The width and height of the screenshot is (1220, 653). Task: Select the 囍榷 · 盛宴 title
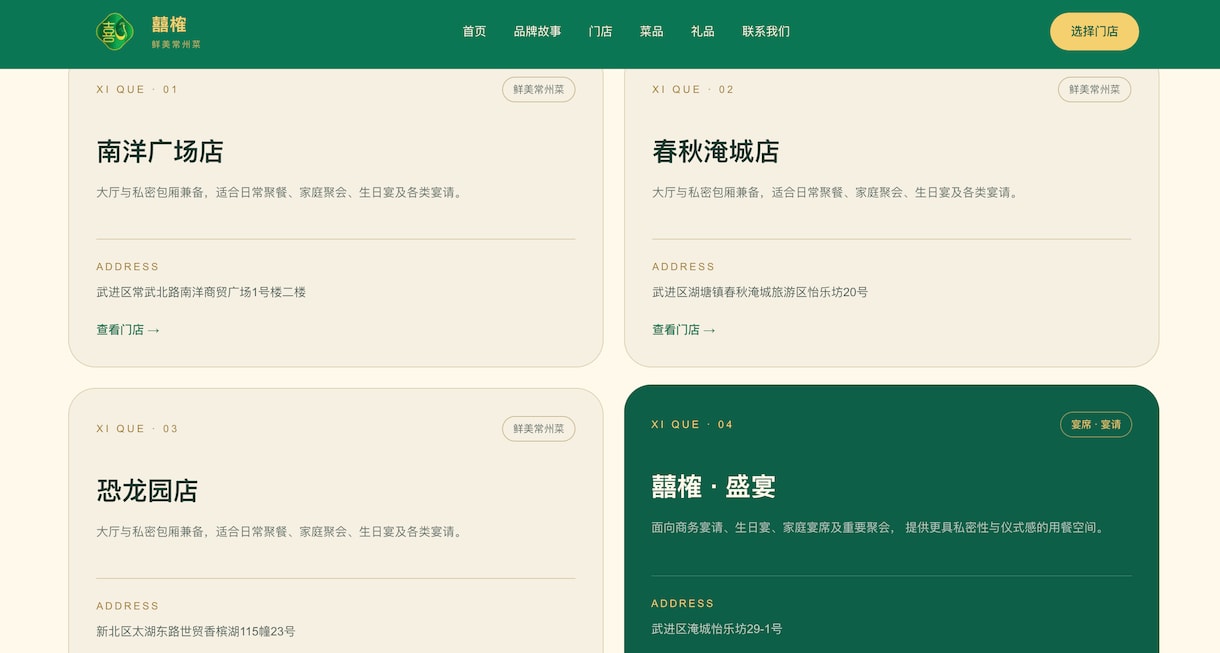(713, 486)
